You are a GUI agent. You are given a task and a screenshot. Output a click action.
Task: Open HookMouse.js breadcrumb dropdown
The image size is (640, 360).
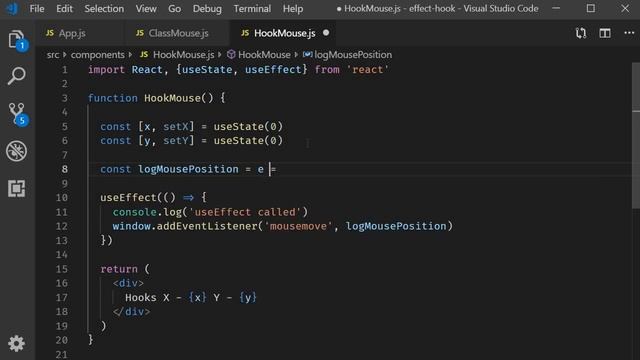click(x=183, y=55)
